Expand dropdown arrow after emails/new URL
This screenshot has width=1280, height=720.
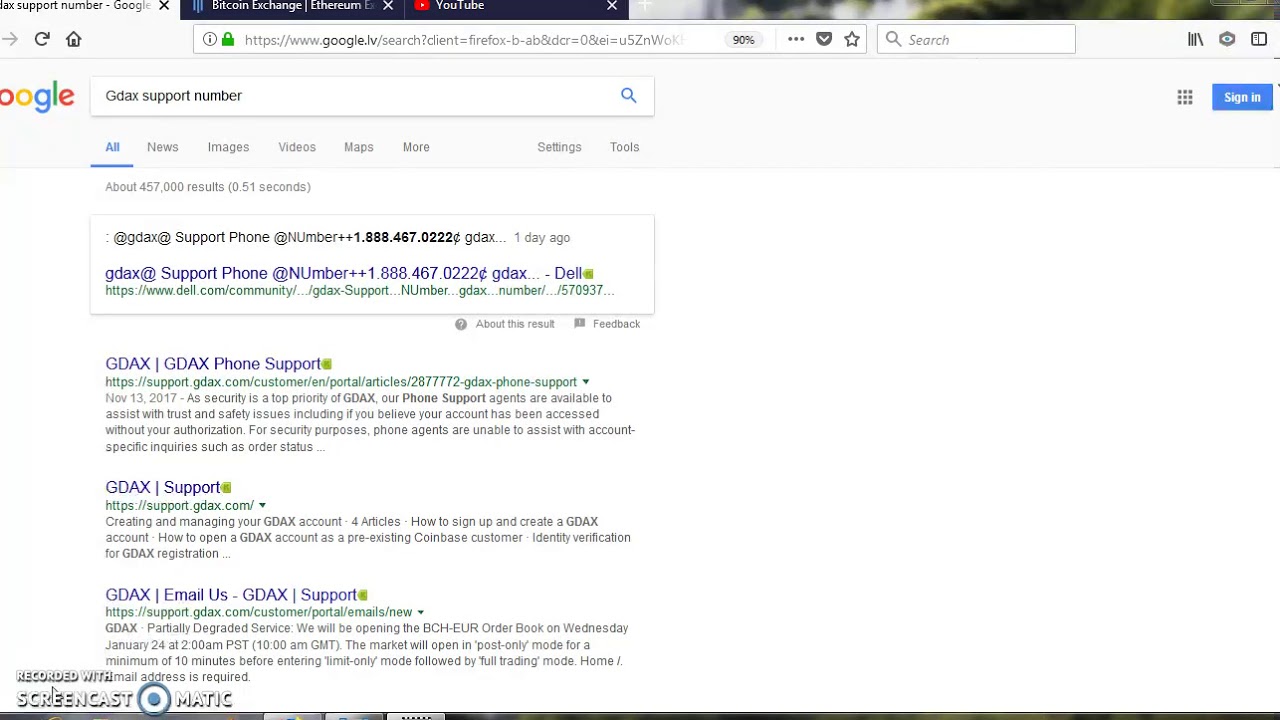click(x=420, y=612)
